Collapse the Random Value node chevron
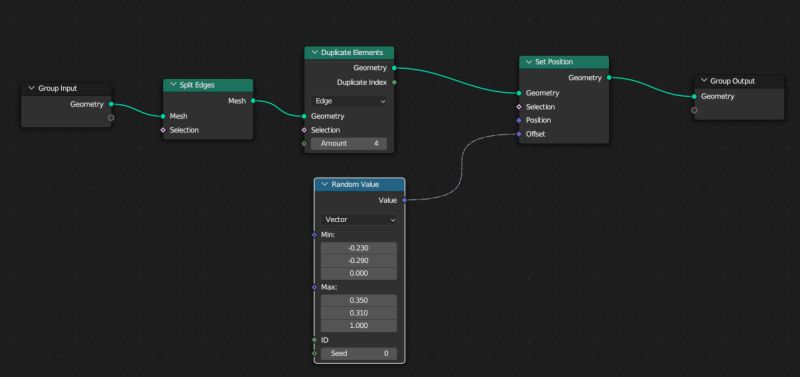 click(x=324, y=184)
